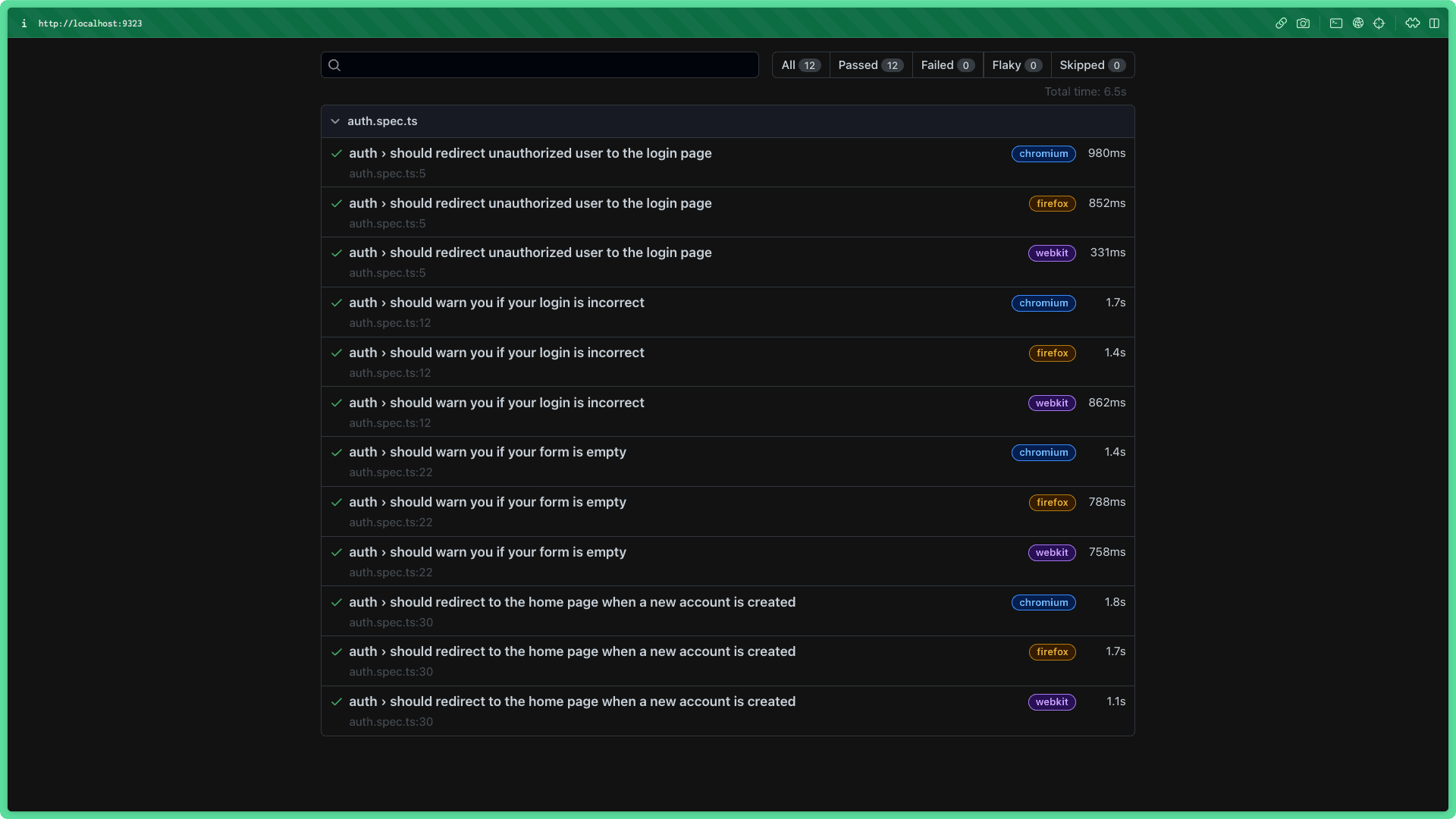
Task: Open the webkit login redirect test result
Action: (530, 253)
